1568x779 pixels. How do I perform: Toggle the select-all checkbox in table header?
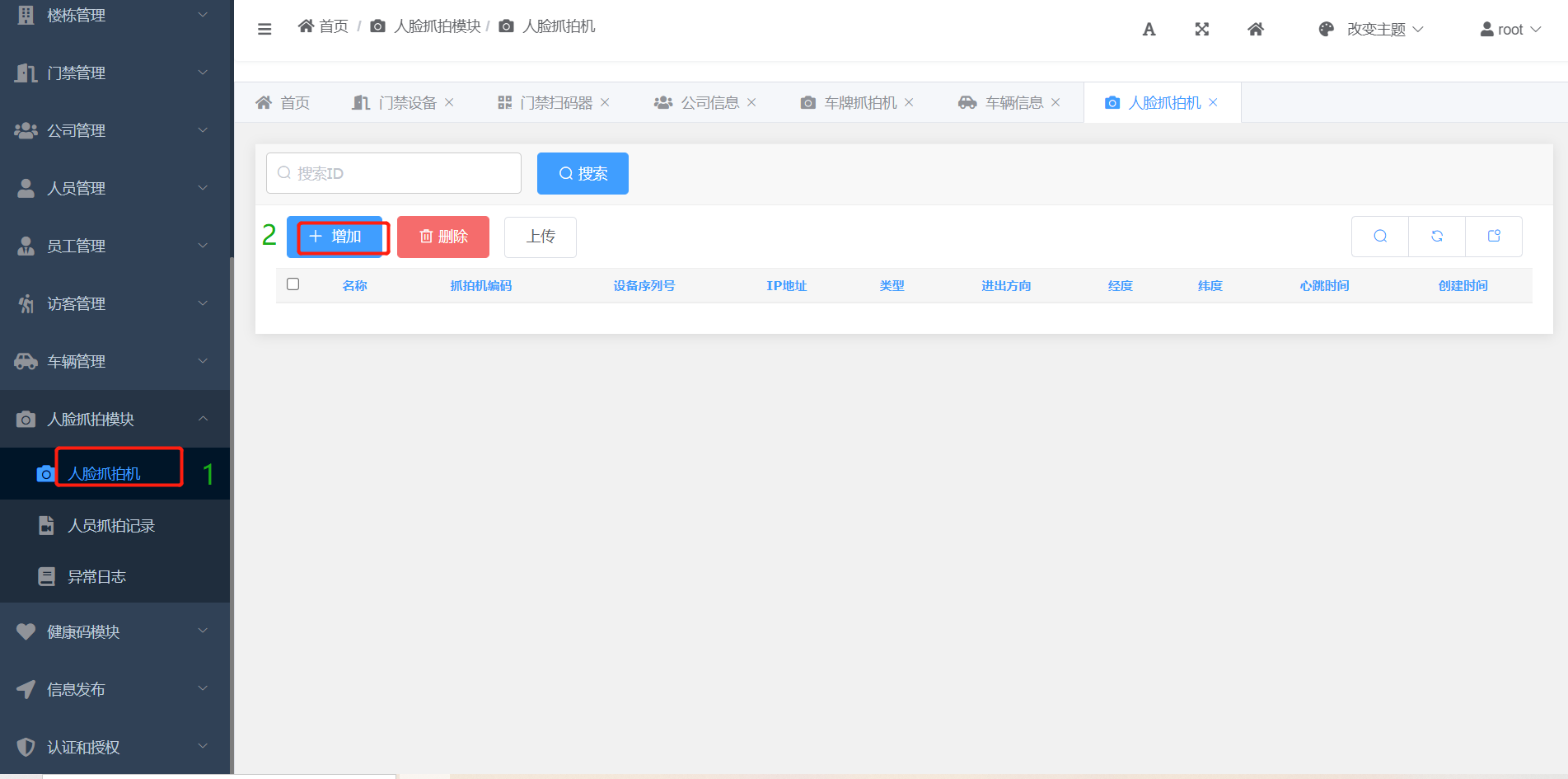click(293, 284)
